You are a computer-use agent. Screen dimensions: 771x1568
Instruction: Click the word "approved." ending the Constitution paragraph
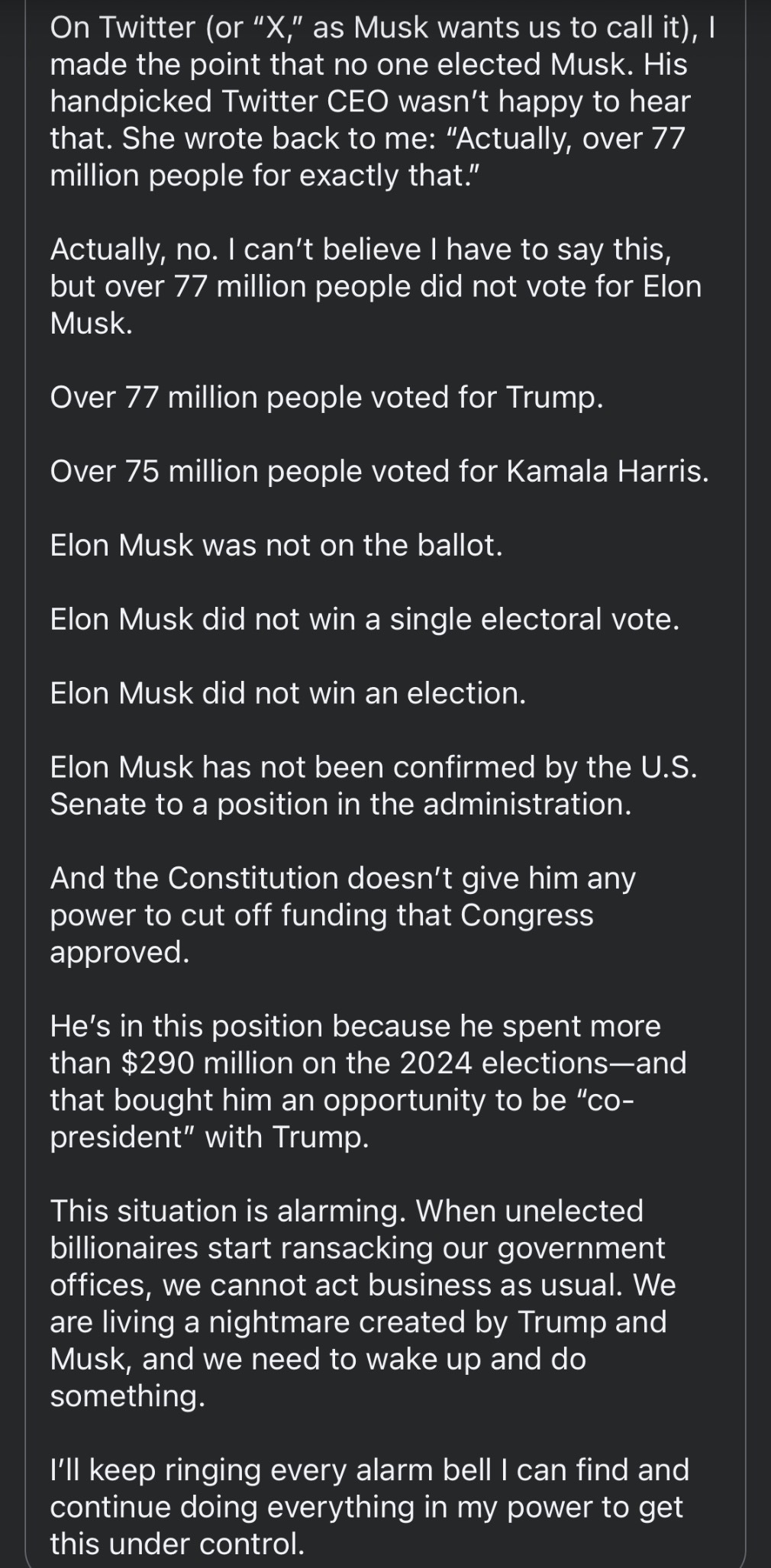point(119,952)
